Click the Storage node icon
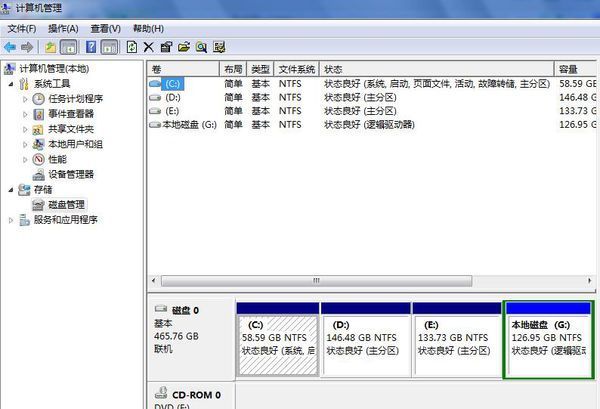This screenshot has width=600, height=409. [24, 190]
